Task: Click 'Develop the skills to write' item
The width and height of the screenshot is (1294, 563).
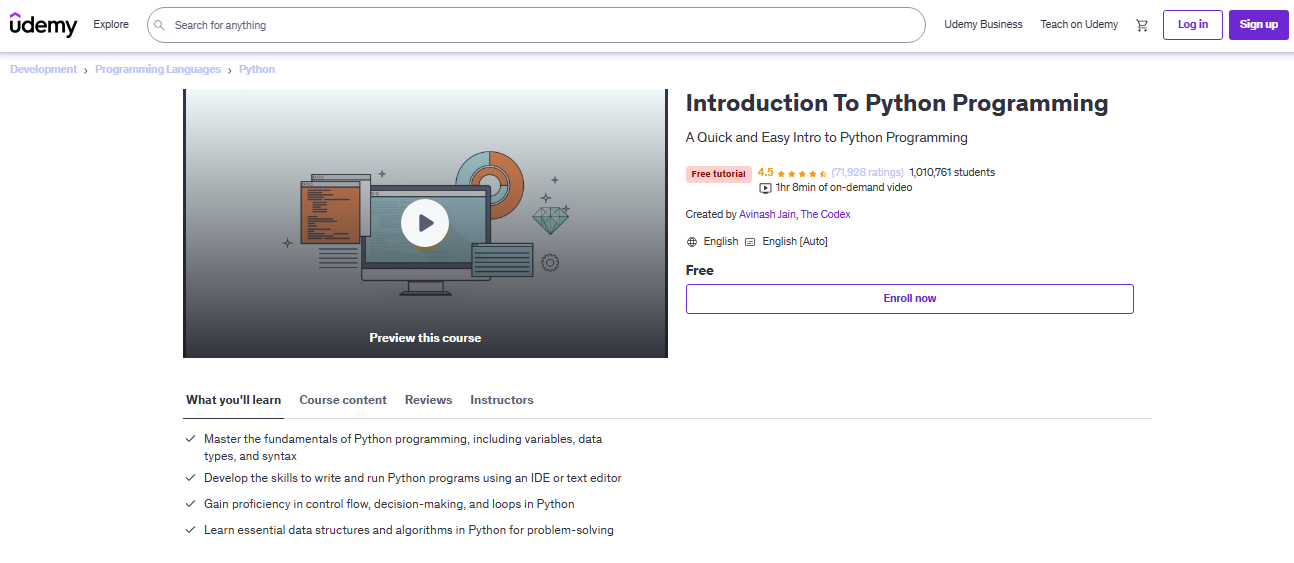Action: coord(413,478)
